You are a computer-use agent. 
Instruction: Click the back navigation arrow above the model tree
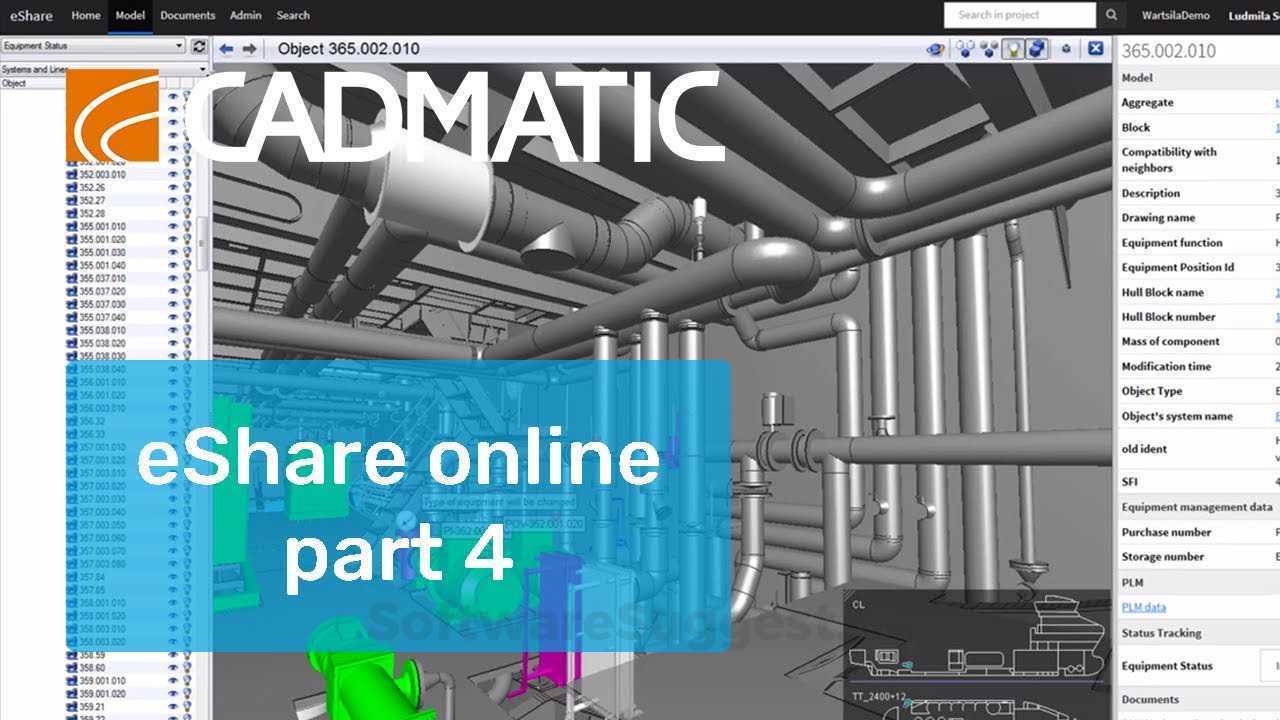coord(225,47)
